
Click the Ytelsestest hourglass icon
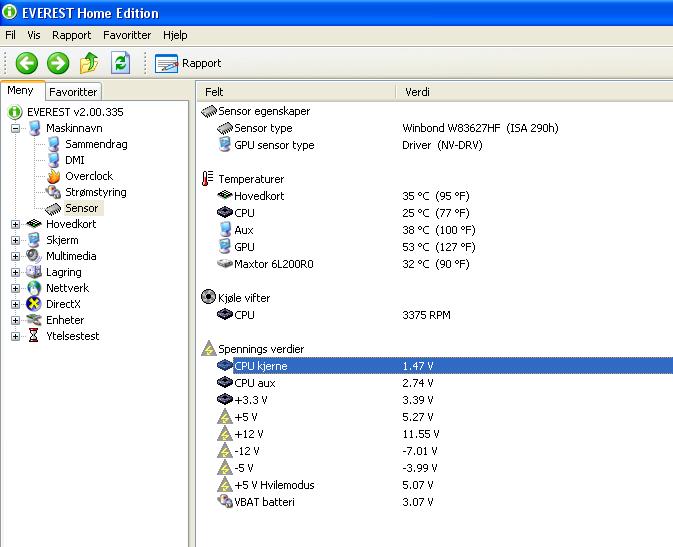tap(33, 336)
